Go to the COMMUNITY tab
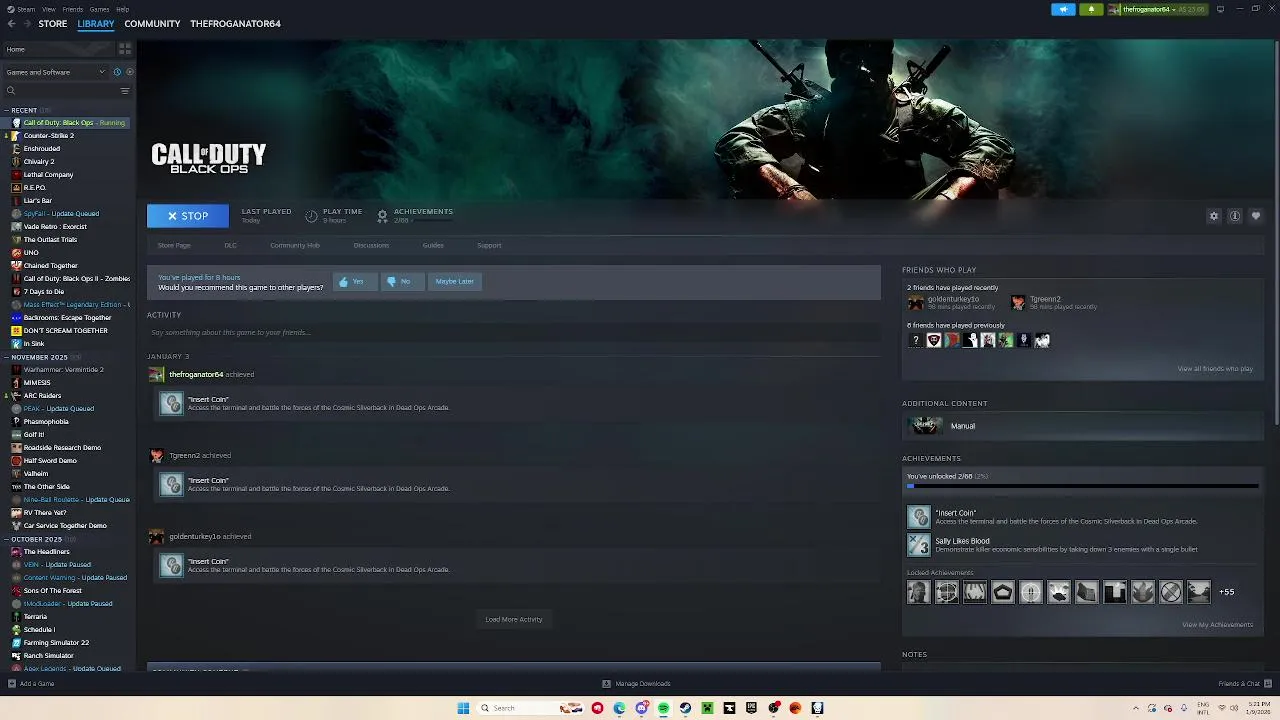Viewport: 1280px width, 720px height. [x=152, y=24]
